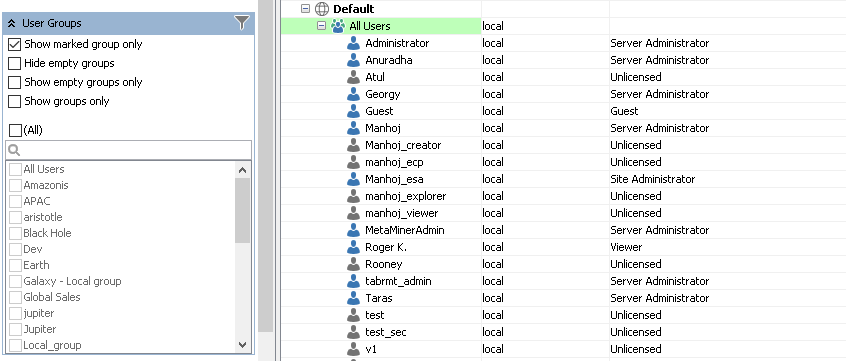Image resolution: width=846 pixels, height=361 pixels.
Task: Click the All Users group icon
Action: [338, 25]
